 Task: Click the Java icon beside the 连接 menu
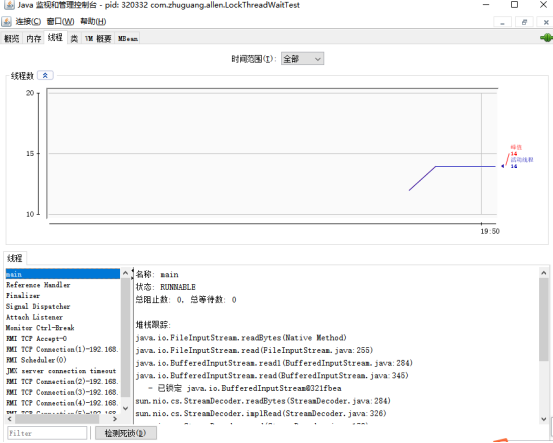pos(6,22)
